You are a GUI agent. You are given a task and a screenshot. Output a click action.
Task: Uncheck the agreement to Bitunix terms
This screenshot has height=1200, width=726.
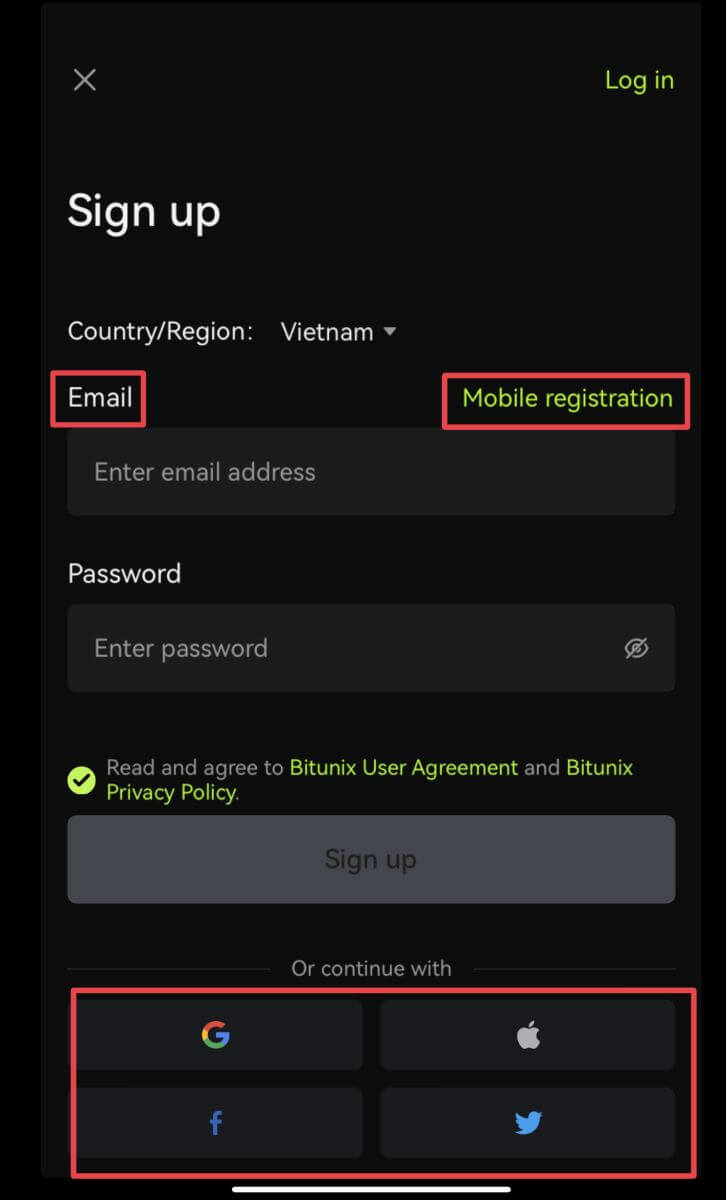pyautogui.click(x=82, y=780)
